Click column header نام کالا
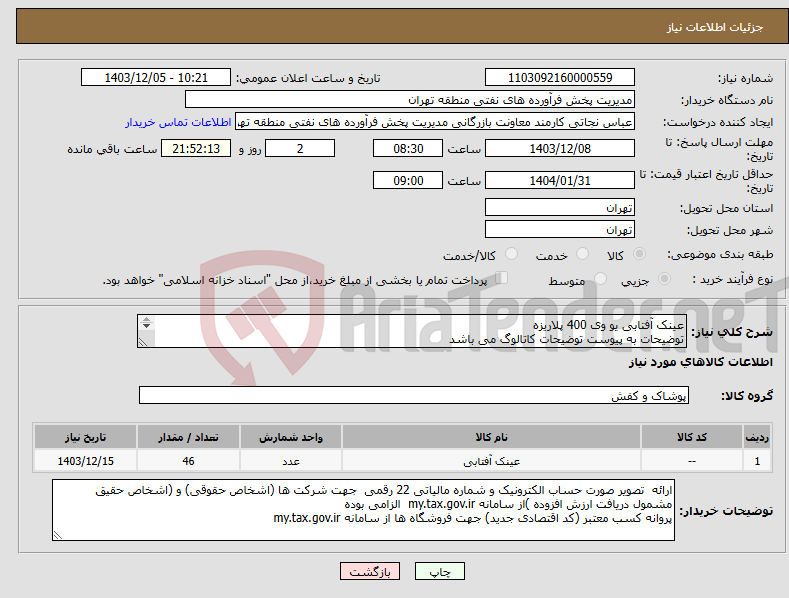Viewport: 789px width, 598px height. point(491,437)
